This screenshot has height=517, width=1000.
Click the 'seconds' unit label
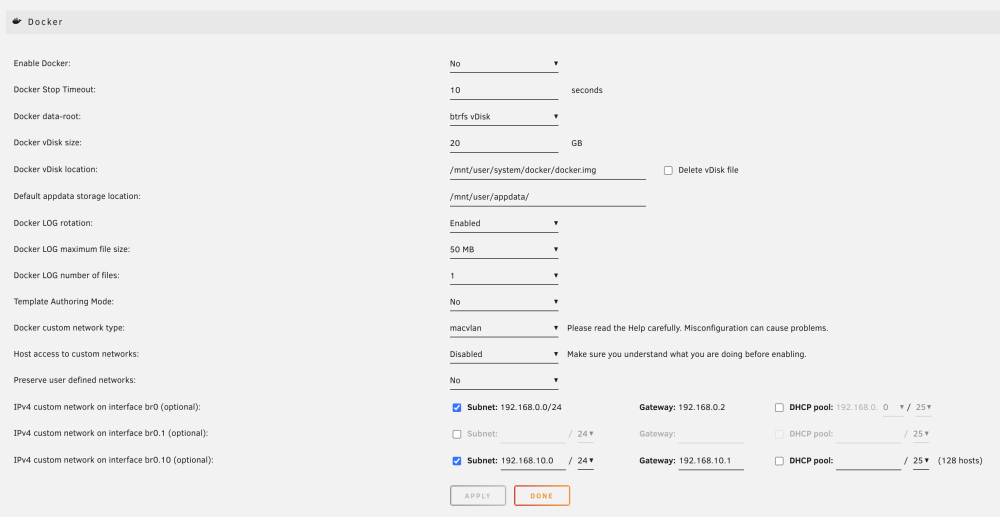click(x=587, y=90)
